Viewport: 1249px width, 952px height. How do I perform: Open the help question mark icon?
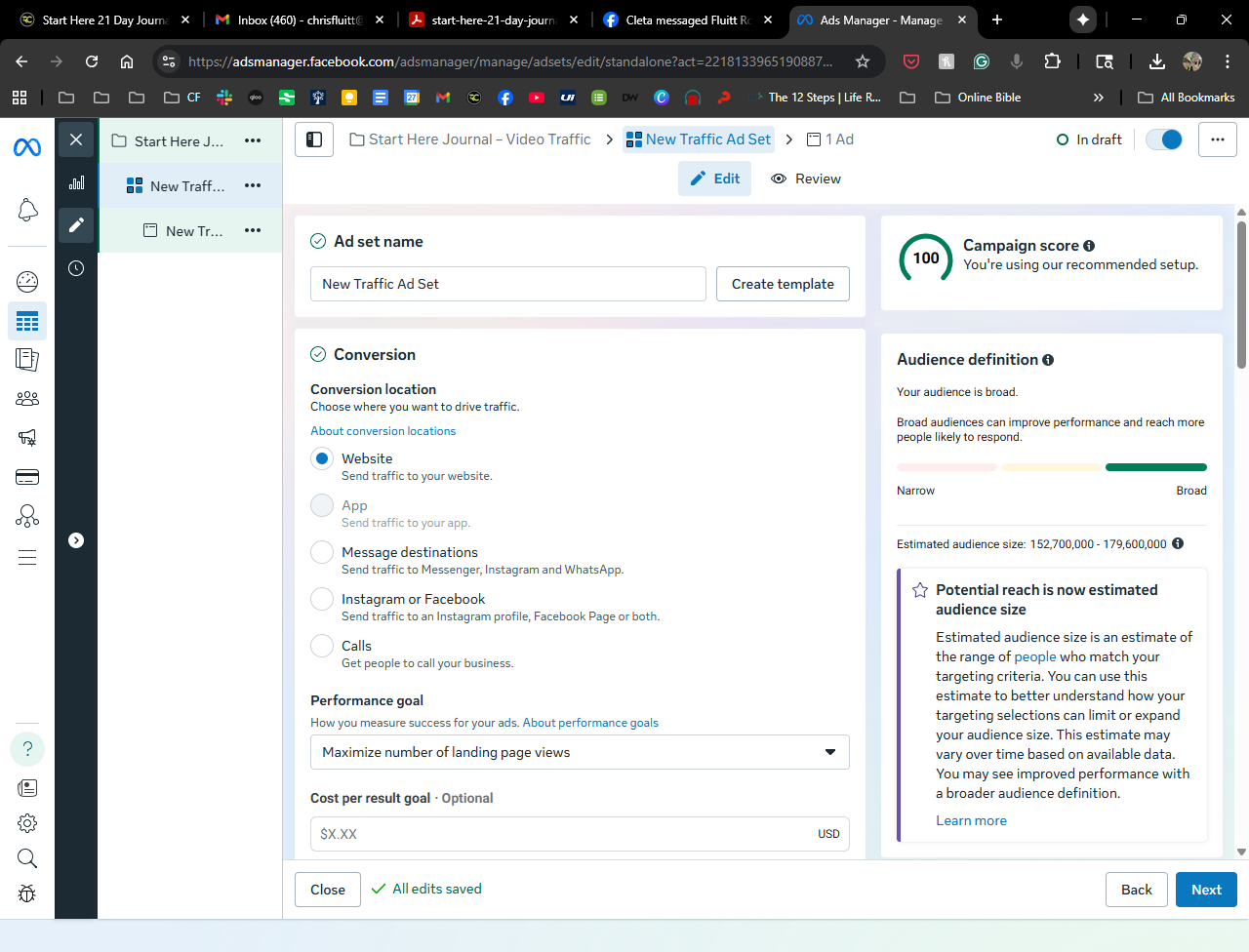(27, 749)
